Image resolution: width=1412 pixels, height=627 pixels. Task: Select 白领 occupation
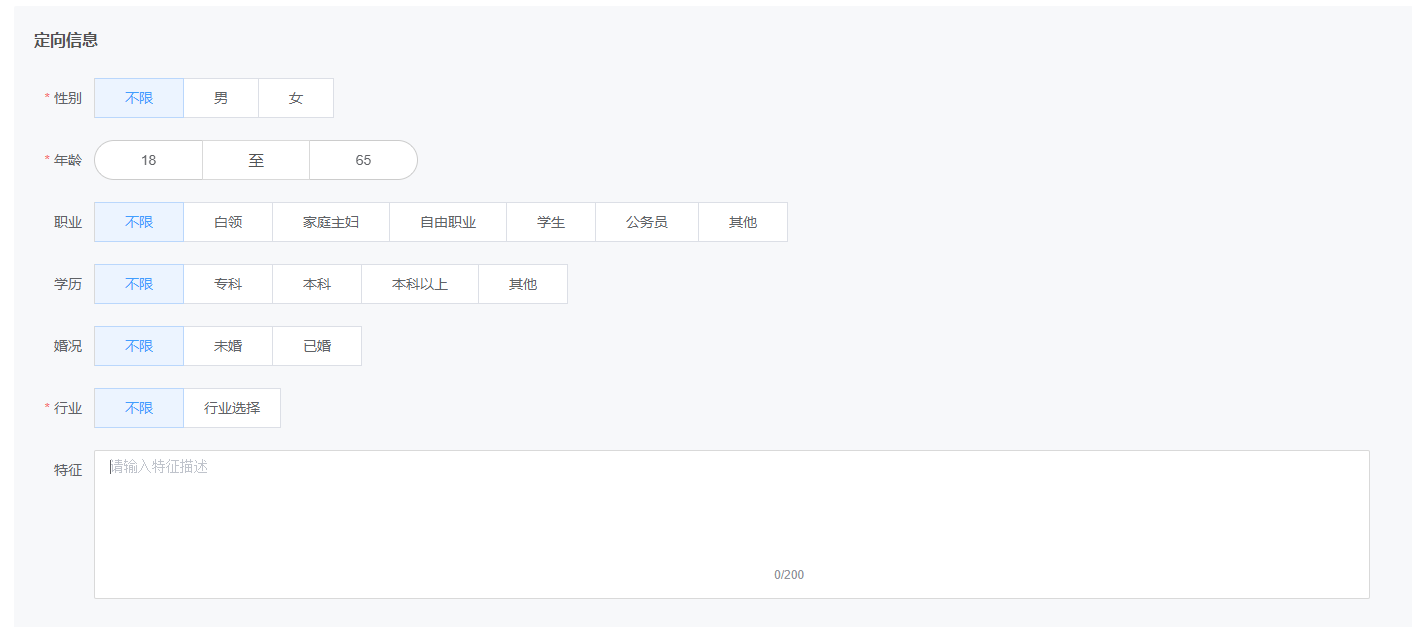pyautogui.click(x=228, y=222)
